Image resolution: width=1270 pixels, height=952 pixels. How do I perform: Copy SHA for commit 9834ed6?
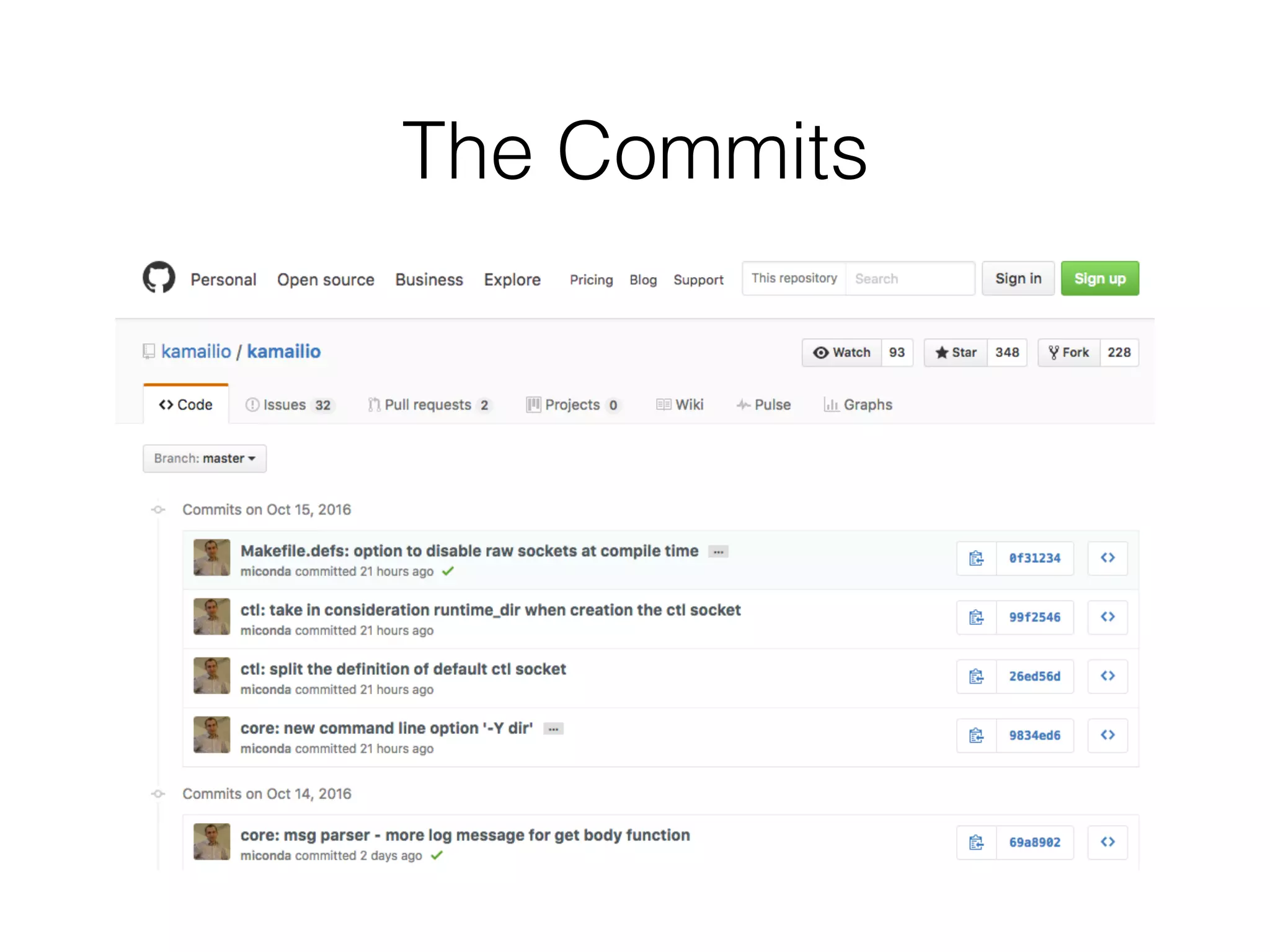point(976,736)
